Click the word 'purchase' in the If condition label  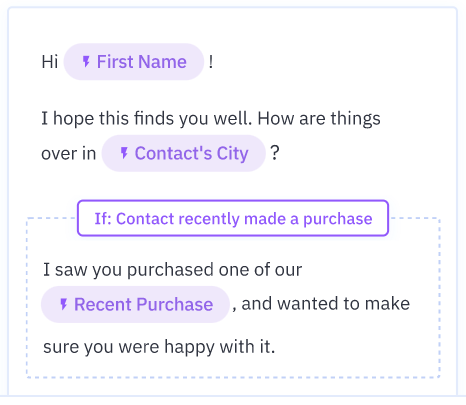click(x=338, y=219)
